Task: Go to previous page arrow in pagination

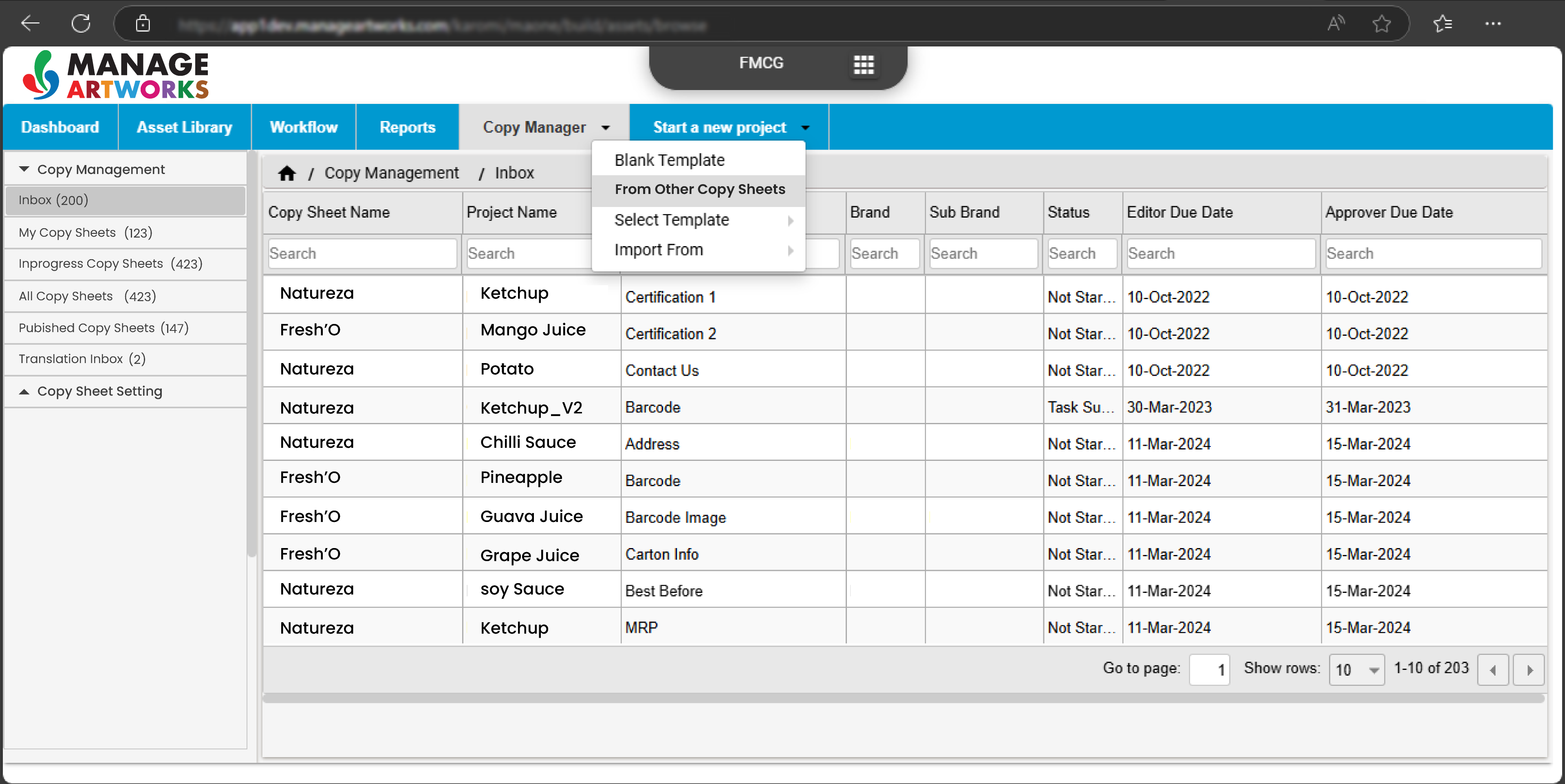Action: 1493,670
